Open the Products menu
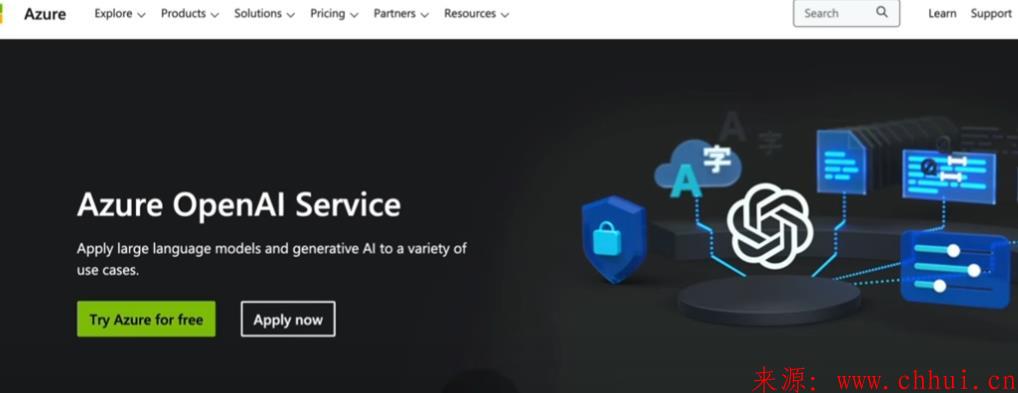The image size is (1018, 393). tap(190, 14)
